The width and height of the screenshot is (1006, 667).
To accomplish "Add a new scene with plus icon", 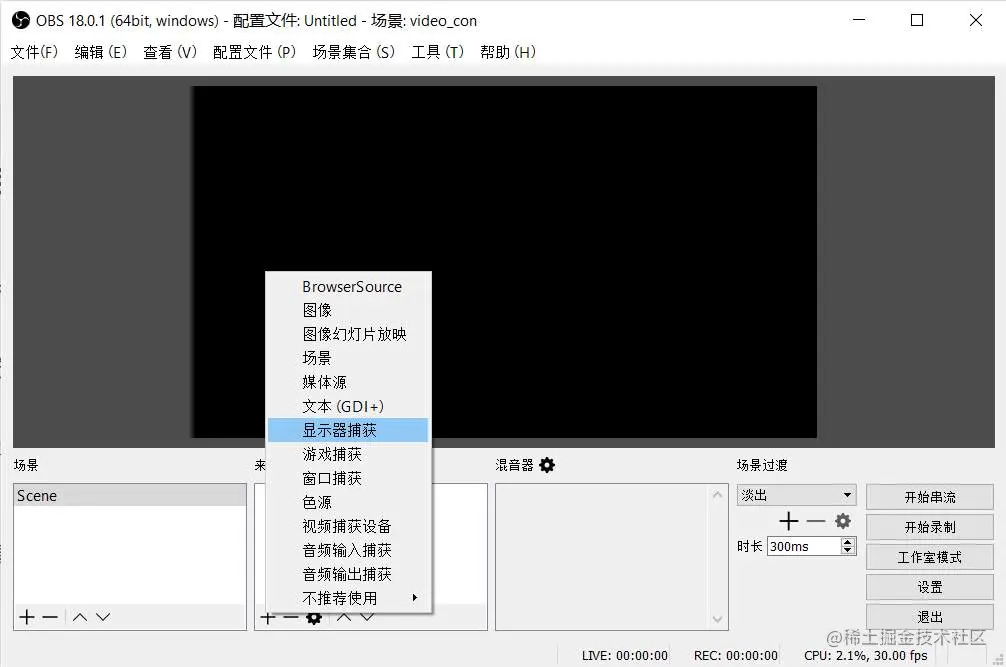I will click(x=27, y=617).
